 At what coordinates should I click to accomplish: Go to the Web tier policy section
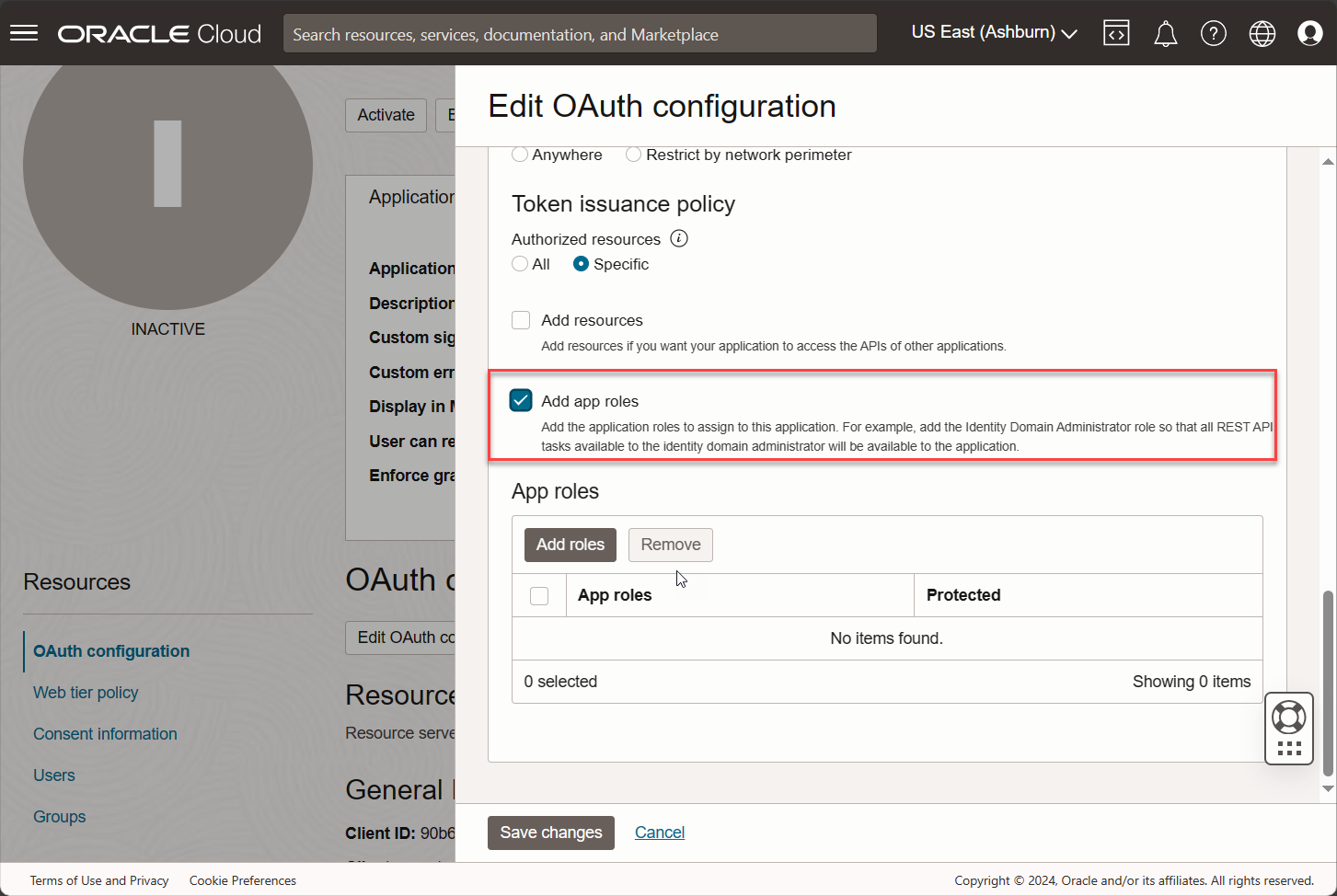(x=85, y=692)
